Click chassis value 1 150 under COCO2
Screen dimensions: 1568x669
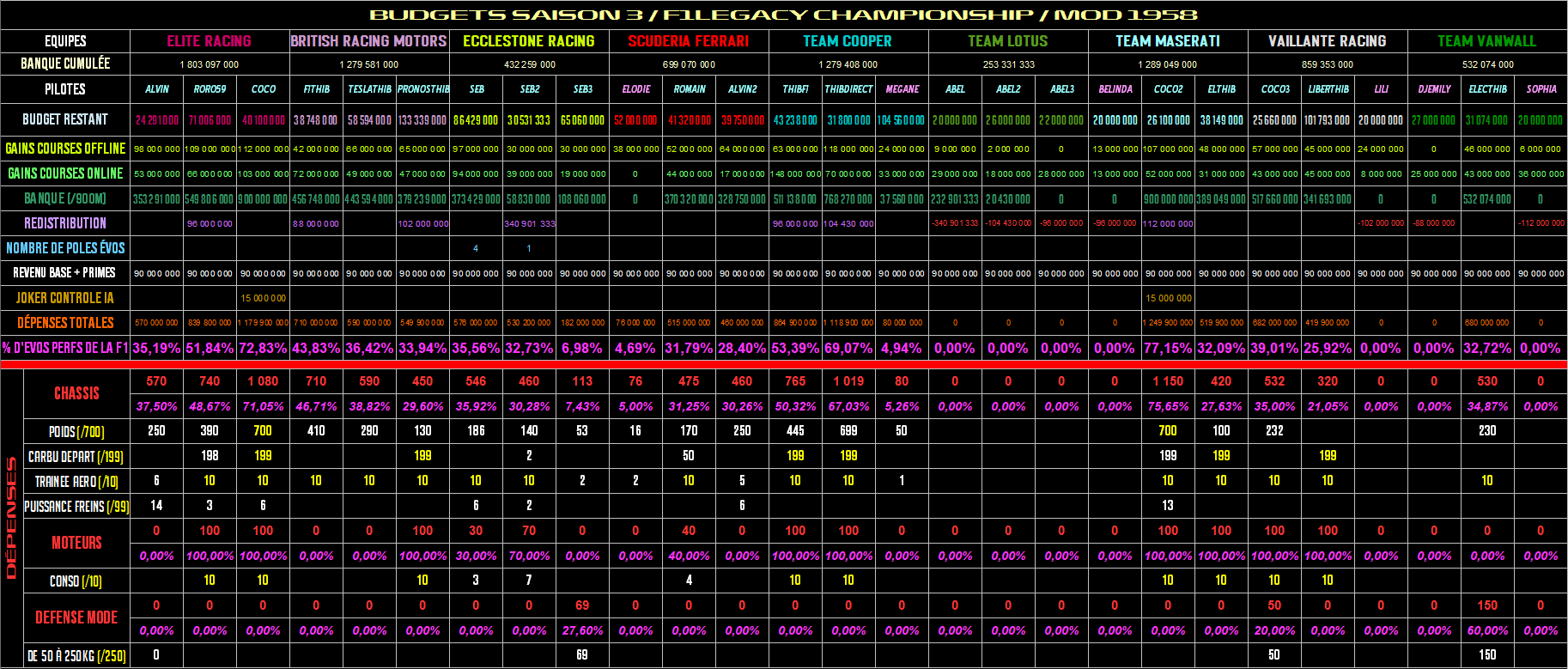tap(1168, 381)
